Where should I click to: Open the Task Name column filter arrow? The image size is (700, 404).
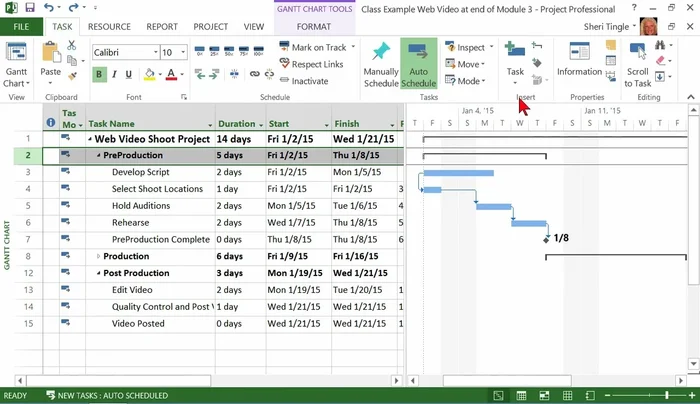point(210,125)
